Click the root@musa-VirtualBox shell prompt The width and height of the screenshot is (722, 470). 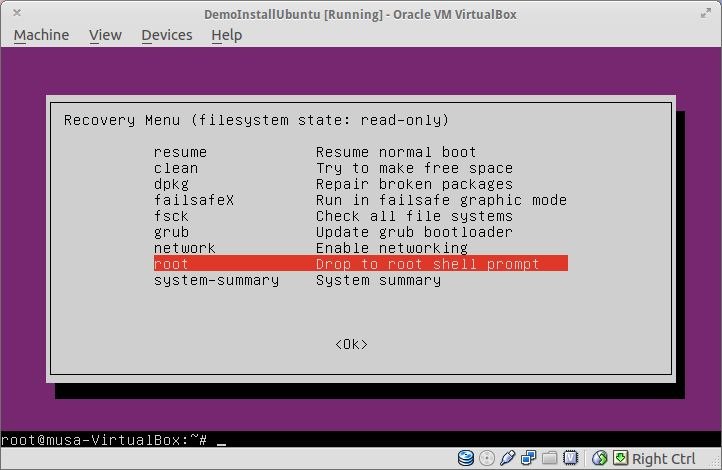click(x=104, y=440)
